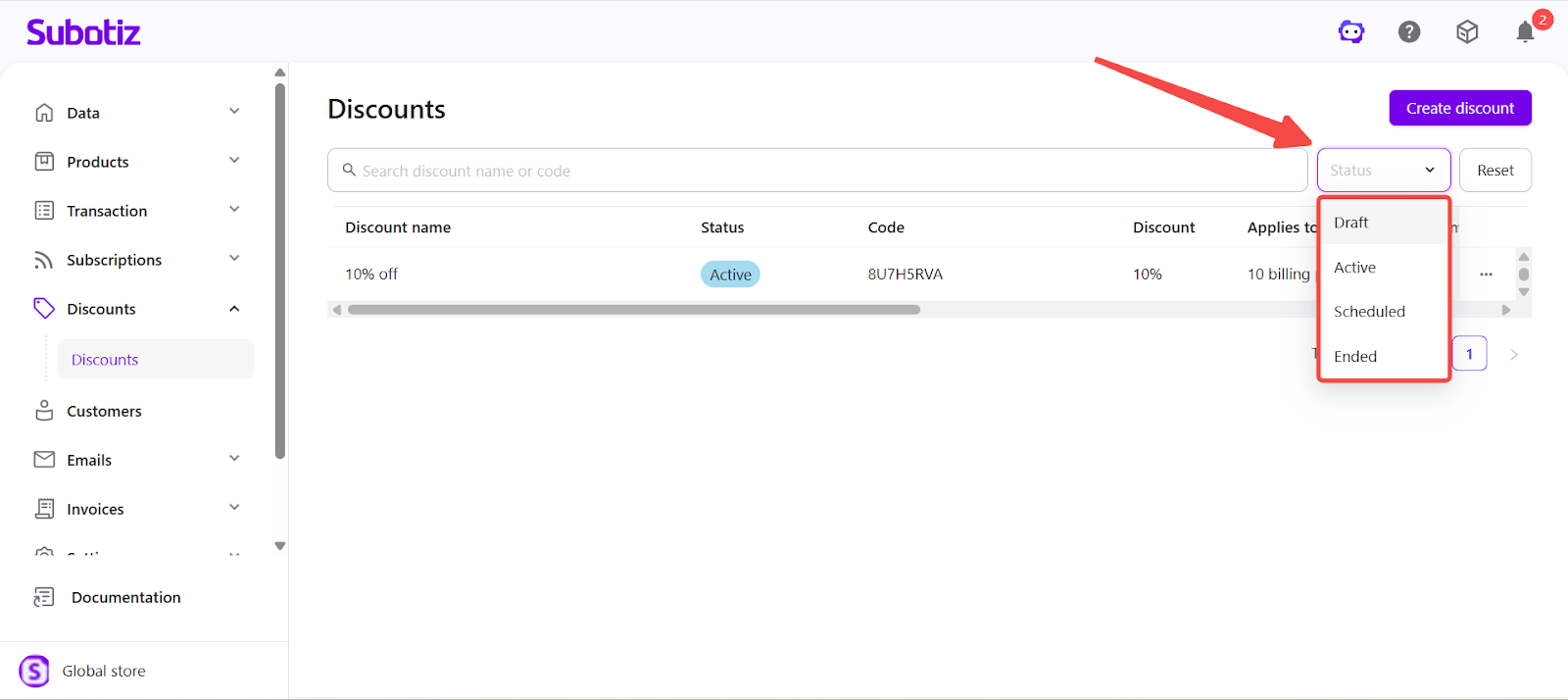Expand the Products section chevron

point(234,161)
